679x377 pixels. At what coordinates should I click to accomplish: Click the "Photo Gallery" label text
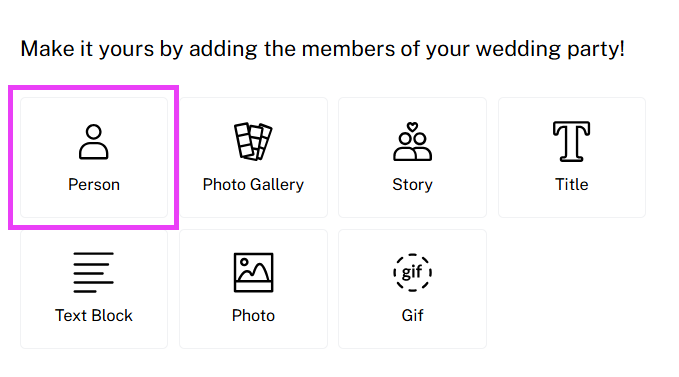coord(253,185)
